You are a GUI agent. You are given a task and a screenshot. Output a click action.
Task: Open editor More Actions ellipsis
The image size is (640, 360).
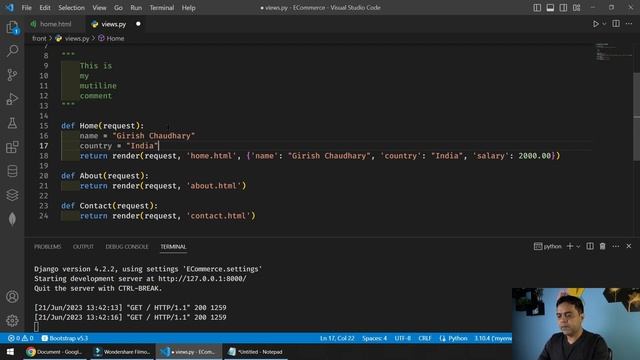point(629,24)
